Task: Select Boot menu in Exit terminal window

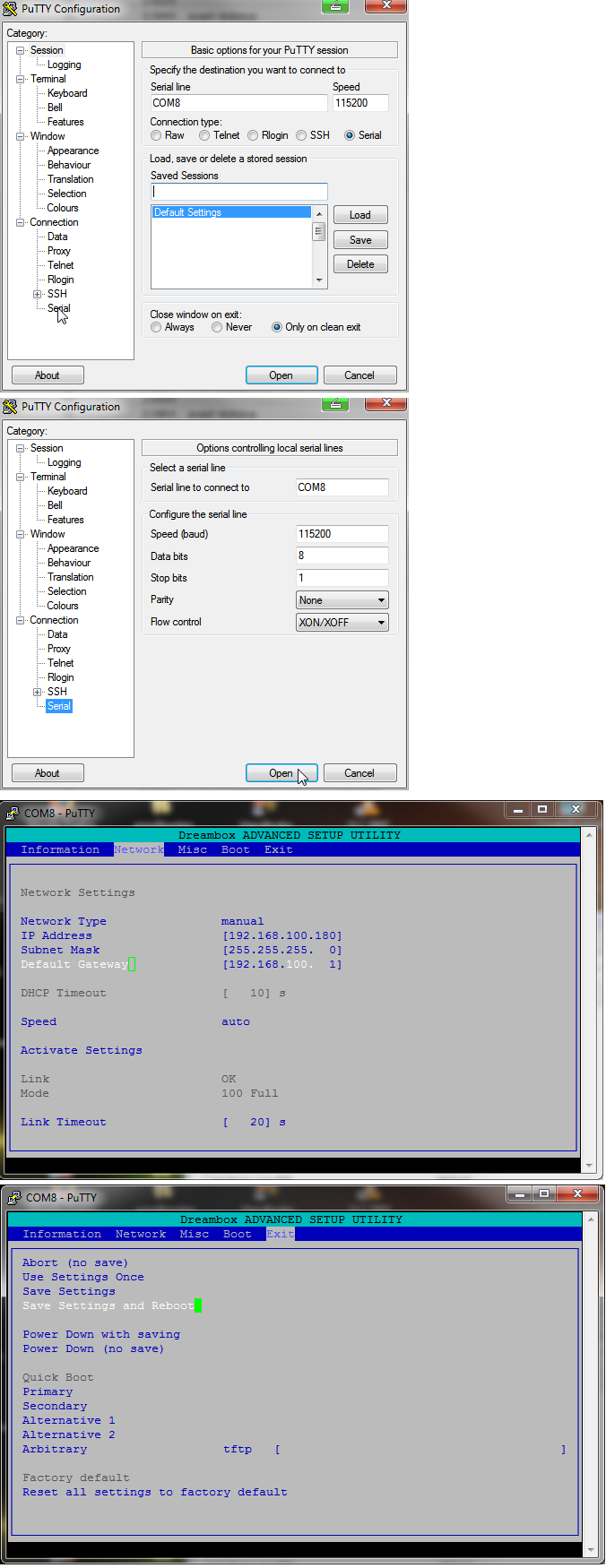Action: [238, 1234]
